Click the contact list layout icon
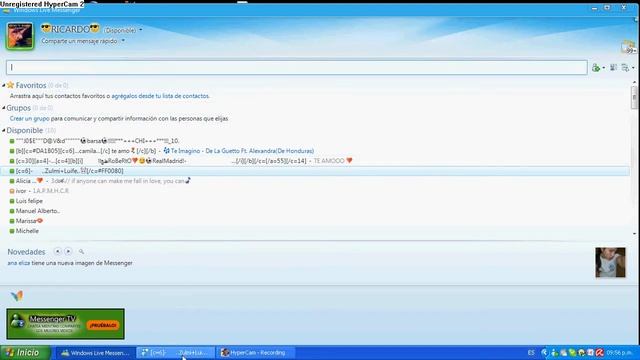The image size is (640, 360). (x=613, y=68)
